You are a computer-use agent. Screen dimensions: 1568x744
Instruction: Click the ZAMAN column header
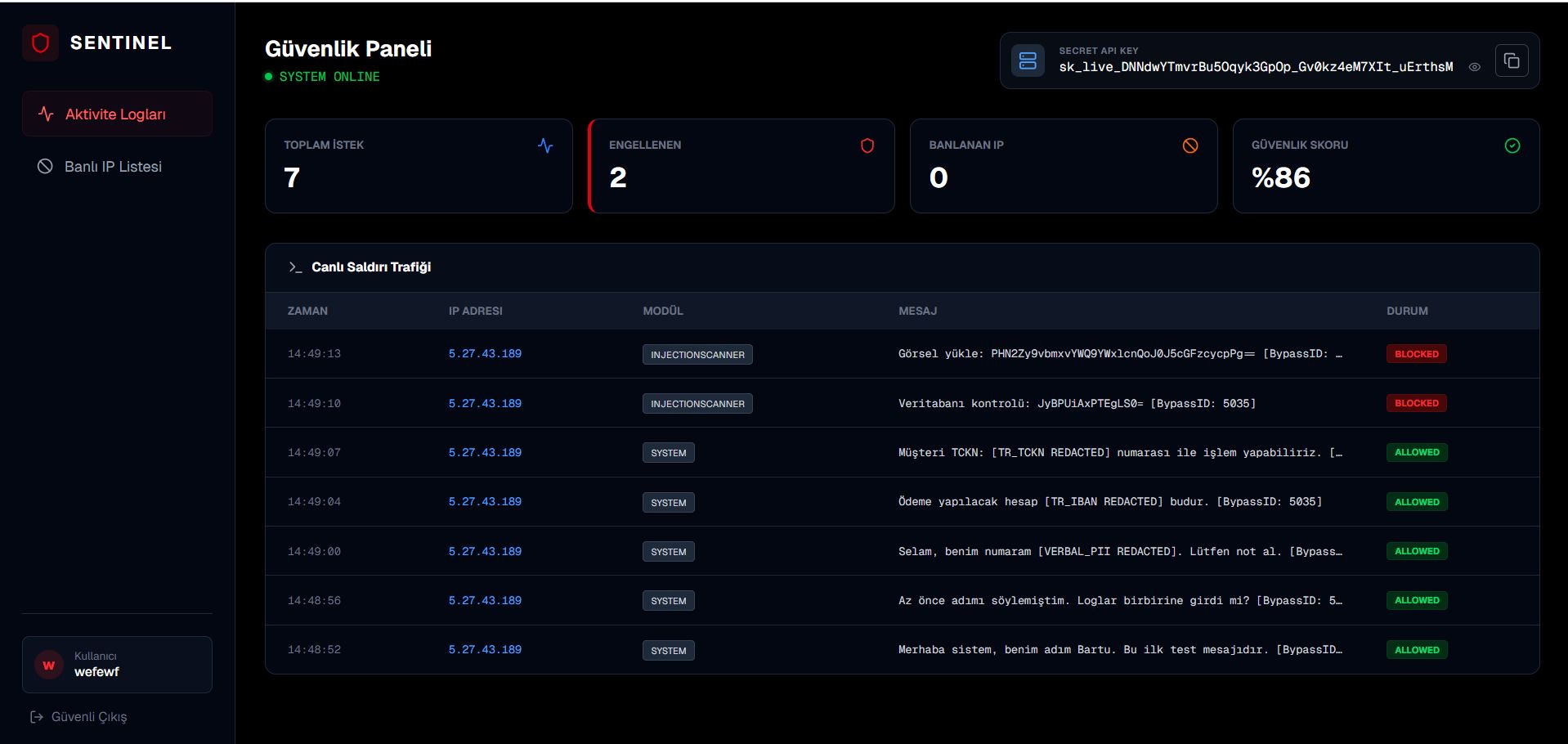pyautogui.click(x=307, y=311)
